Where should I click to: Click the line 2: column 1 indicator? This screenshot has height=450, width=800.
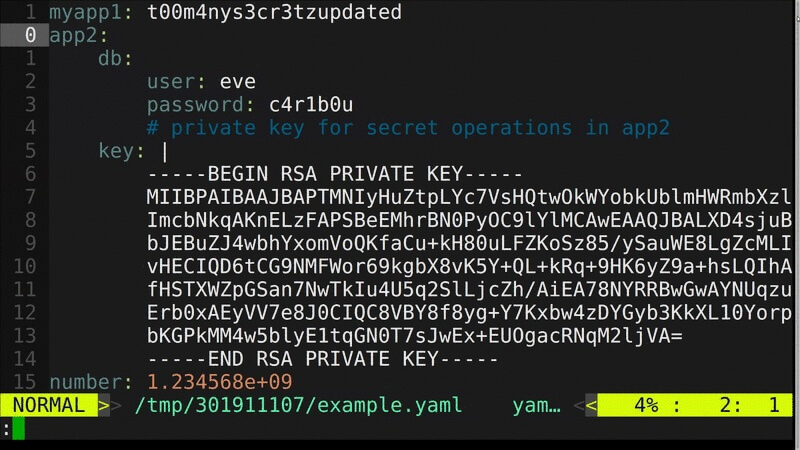click(749, 406)
